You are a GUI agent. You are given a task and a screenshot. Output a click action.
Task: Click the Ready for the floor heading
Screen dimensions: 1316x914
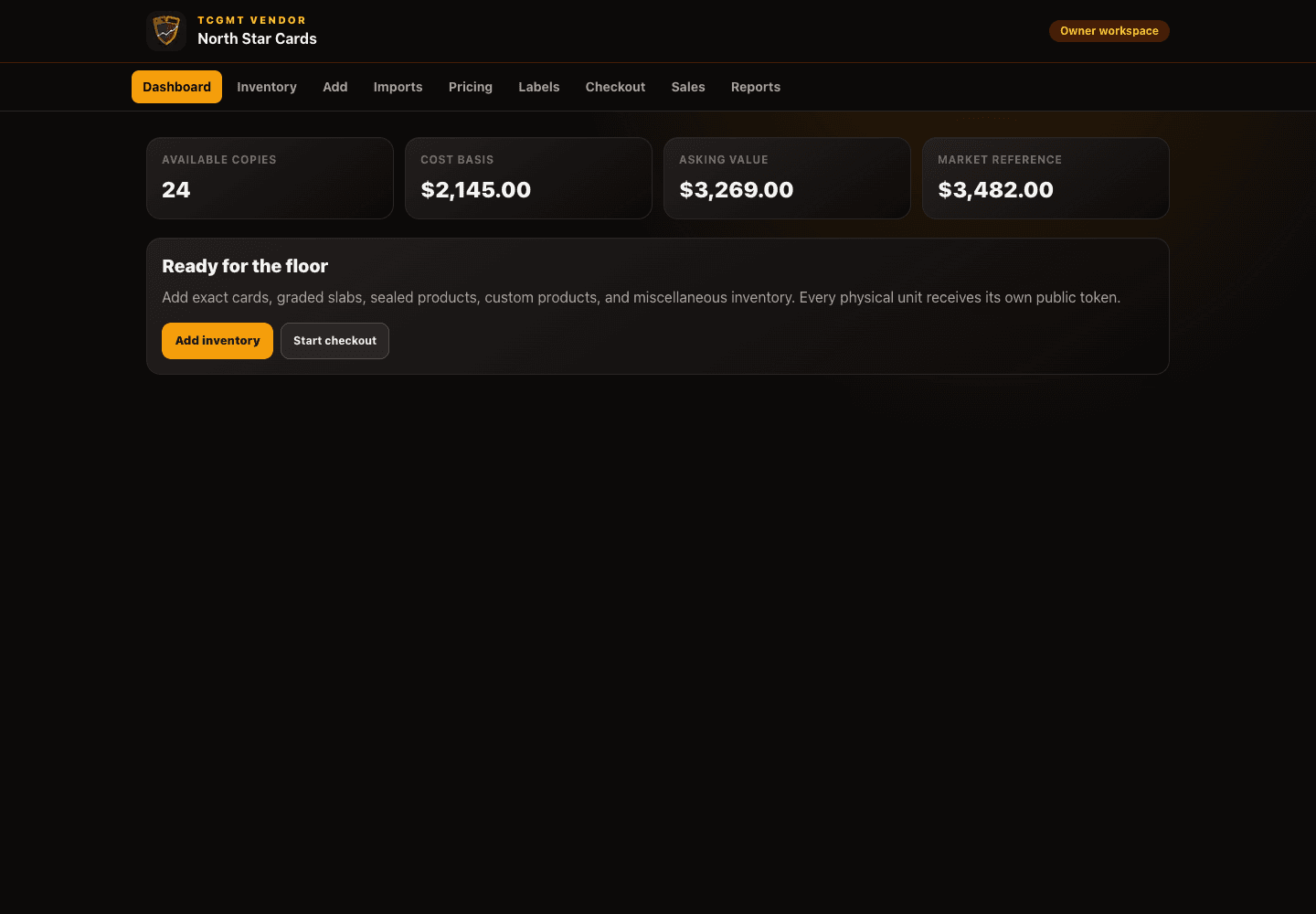245,266
